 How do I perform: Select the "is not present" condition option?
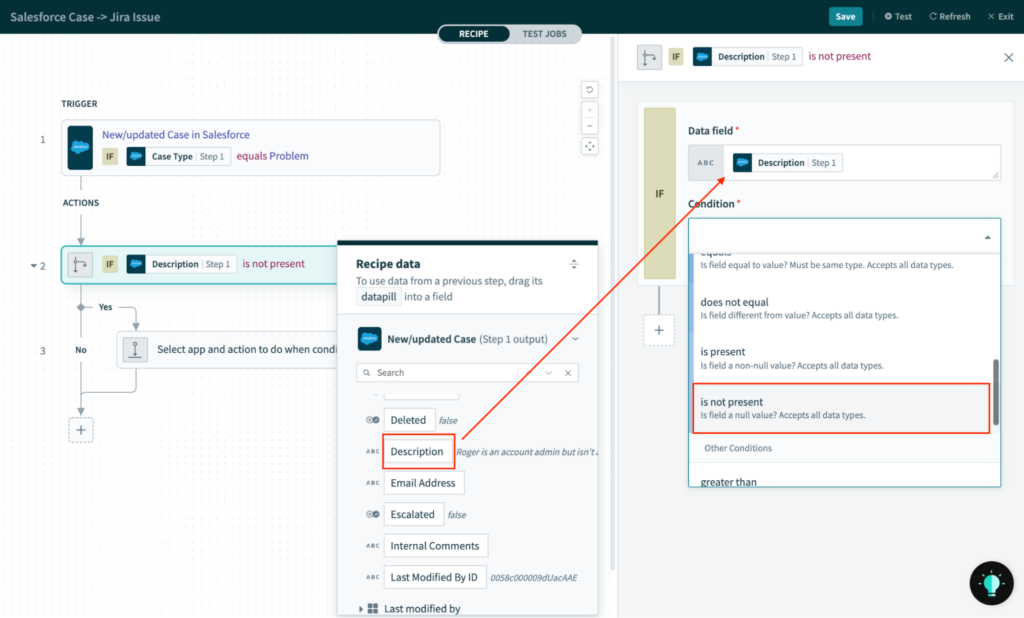pos(838,408)
